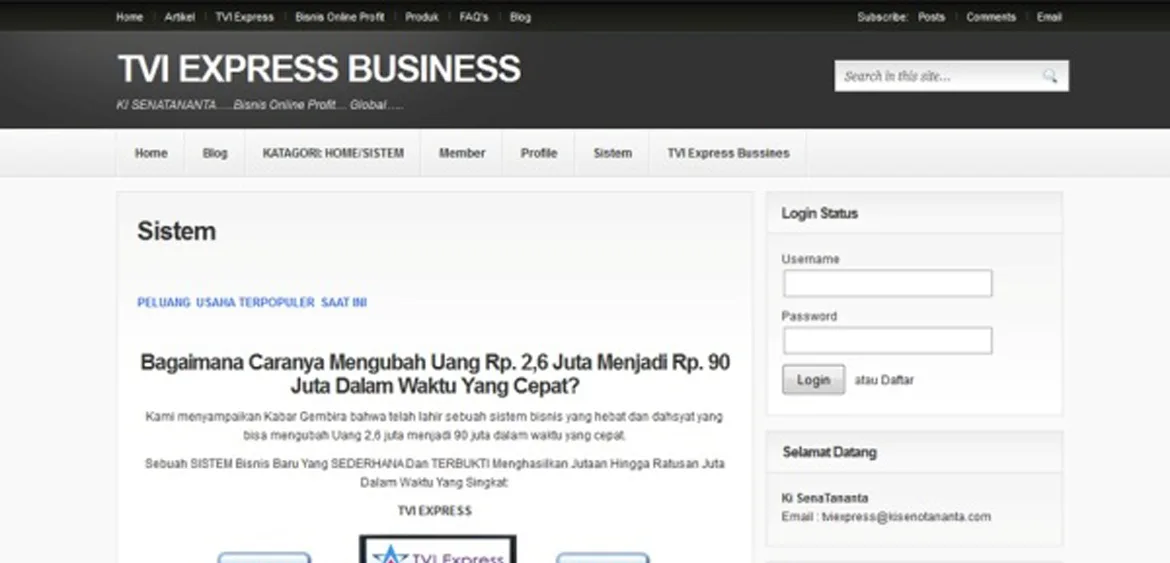Click the Password input field
The width and height of the screenshot is (1170, 563).
point(888,341)
